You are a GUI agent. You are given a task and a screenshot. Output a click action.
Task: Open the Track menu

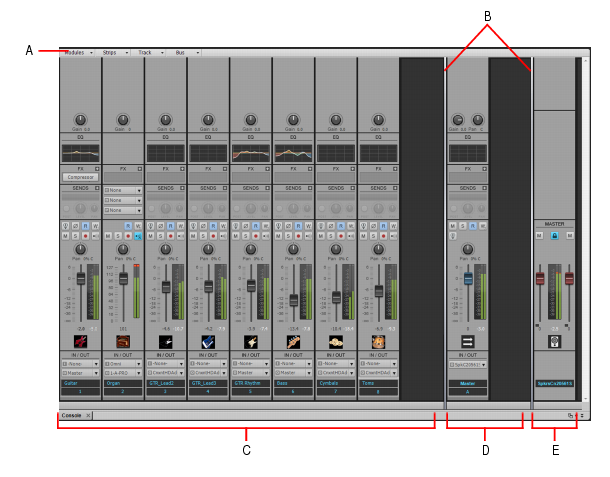(x=150, y=53)
